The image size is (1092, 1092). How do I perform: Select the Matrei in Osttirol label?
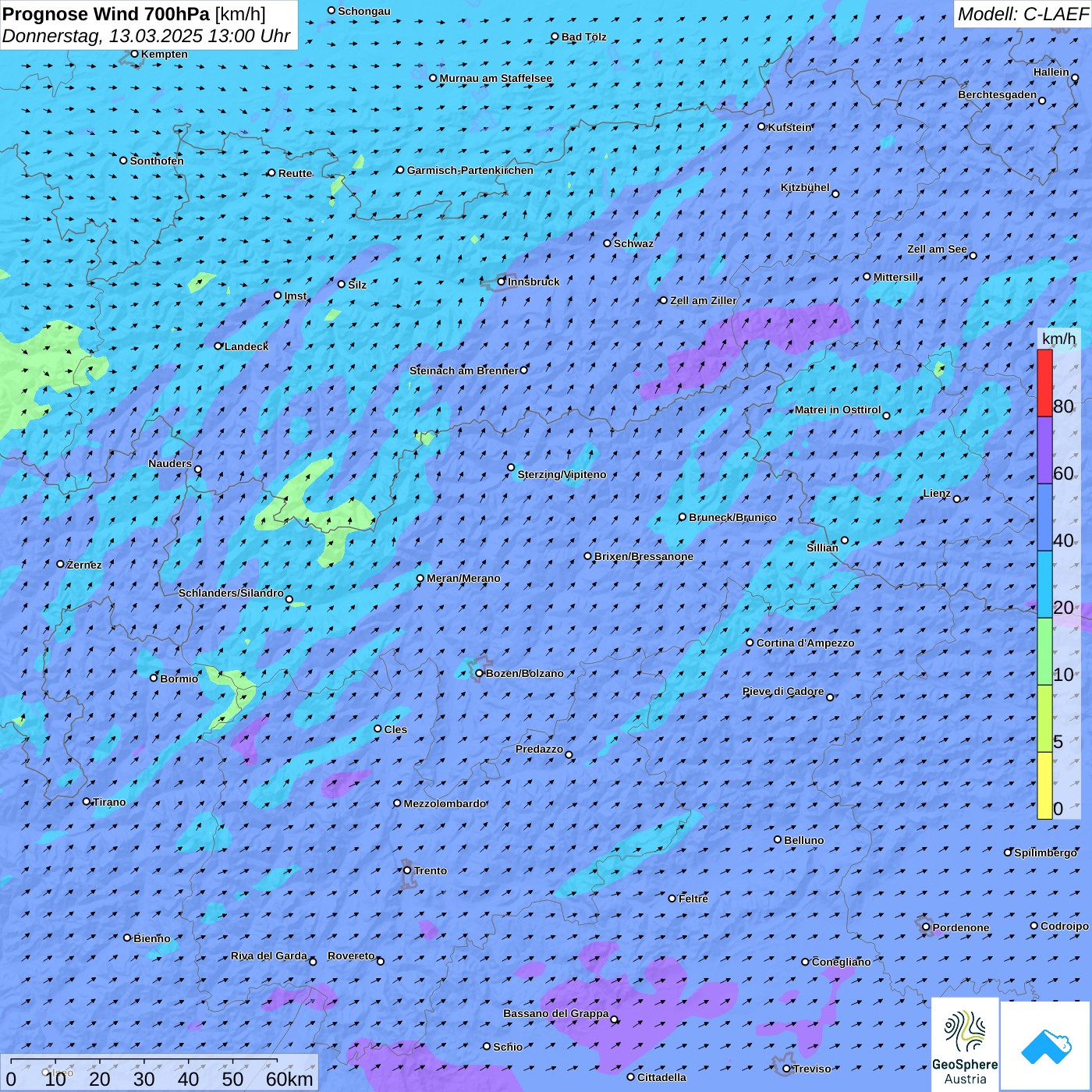pyautogui.click(x=838, y=409)
